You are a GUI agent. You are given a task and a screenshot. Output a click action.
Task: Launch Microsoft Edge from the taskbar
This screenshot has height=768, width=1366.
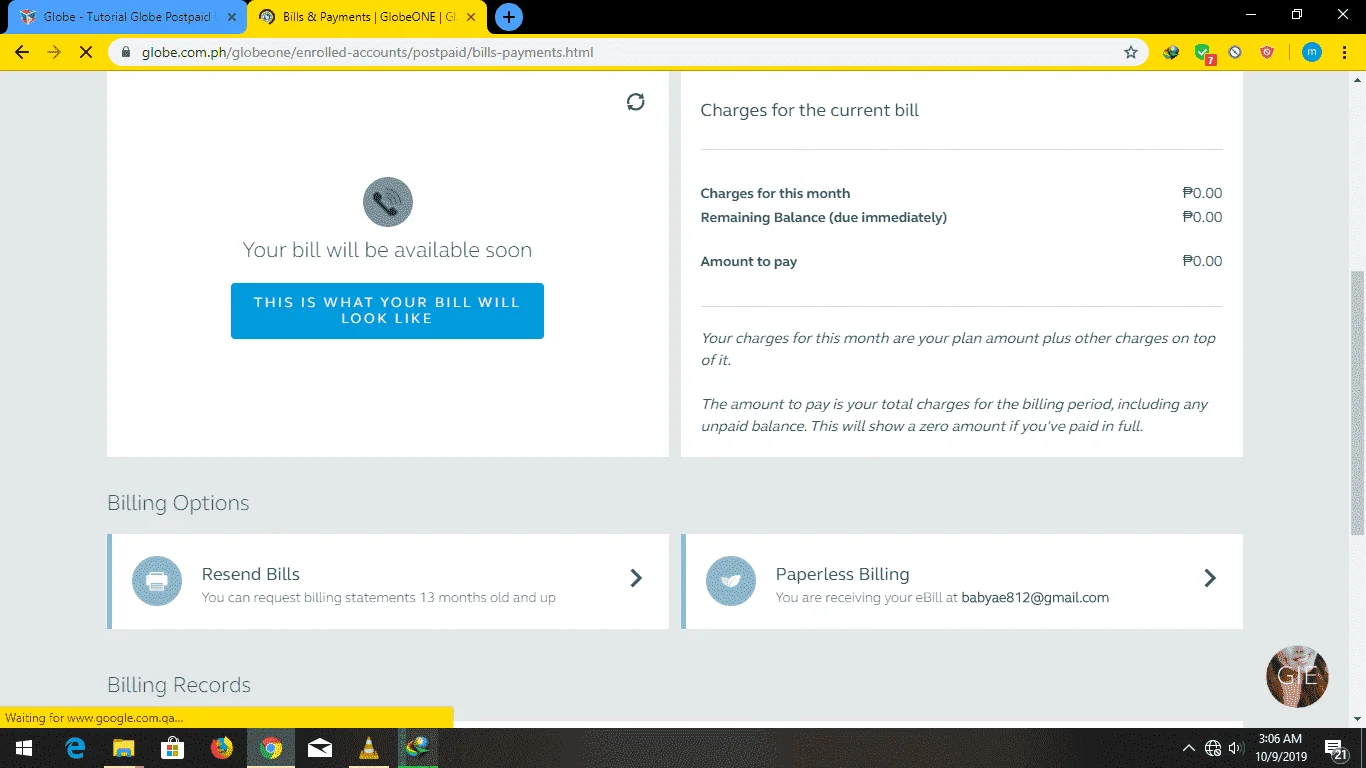pyautogui.click(x=75, y=748)
